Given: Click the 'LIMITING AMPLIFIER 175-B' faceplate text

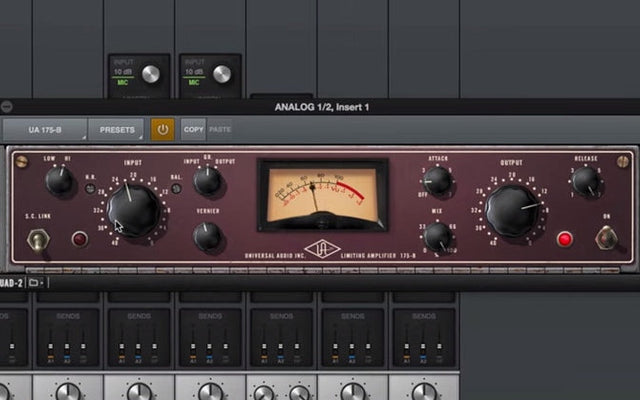Looking at the screenshot, I should [x=378, y=256].
